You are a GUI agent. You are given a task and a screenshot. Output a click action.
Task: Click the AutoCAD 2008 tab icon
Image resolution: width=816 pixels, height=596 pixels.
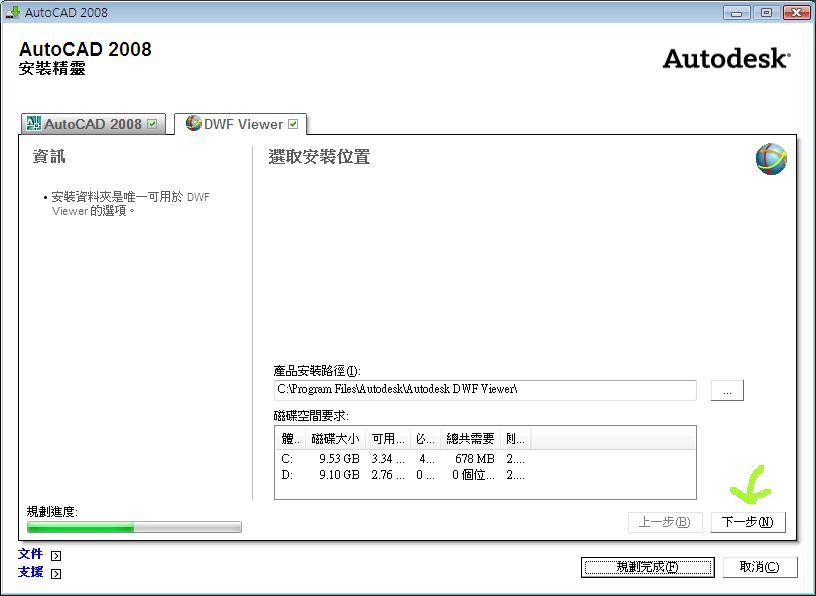pyautogui.click(x=34, y=123)
